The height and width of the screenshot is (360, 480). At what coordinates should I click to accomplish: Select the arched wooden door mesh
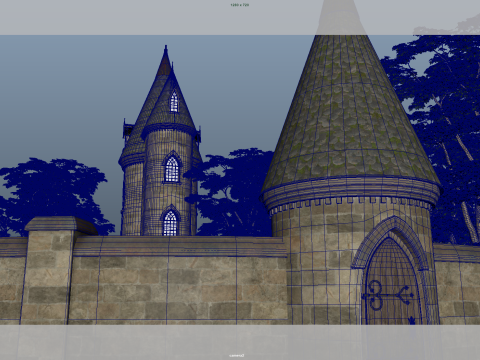(392, 282)
